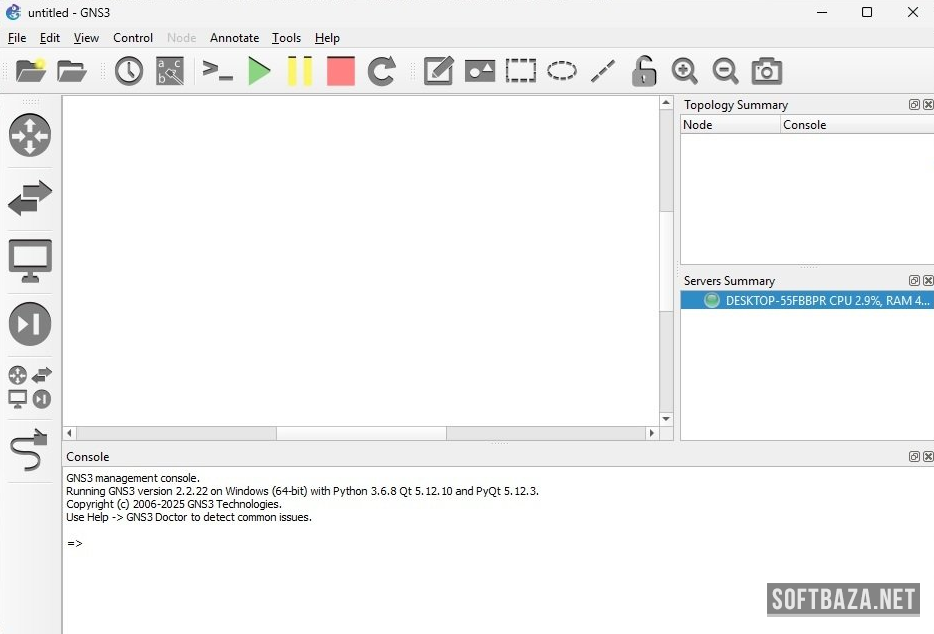The image size is (934, 634).
Task: Toggle the lock/unlock items padlock icon
Action: click(644, 71)
